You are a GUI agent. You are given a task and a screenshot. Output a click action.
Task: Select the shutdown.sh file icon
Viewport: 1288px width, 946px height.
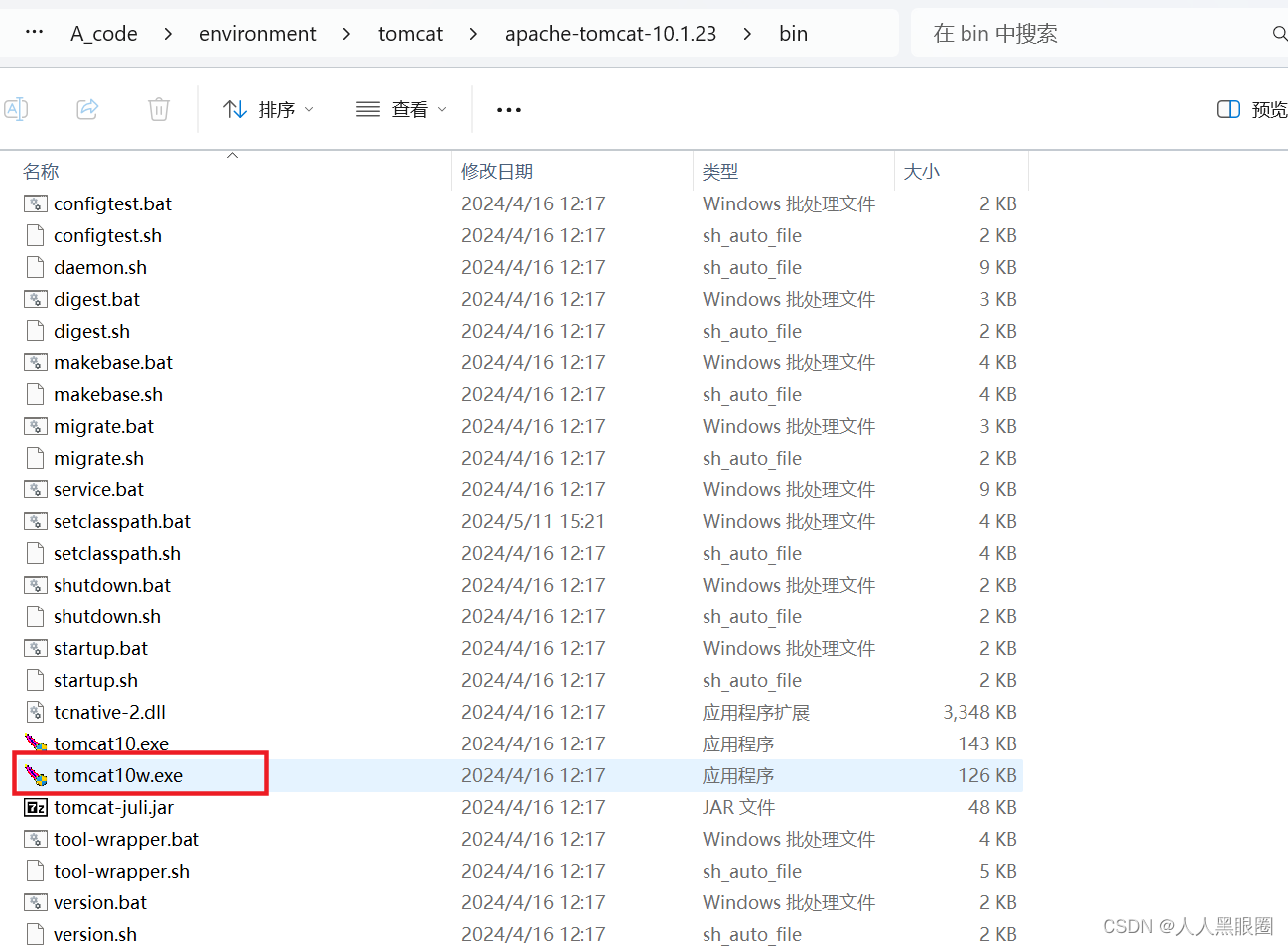pos(36,616)
